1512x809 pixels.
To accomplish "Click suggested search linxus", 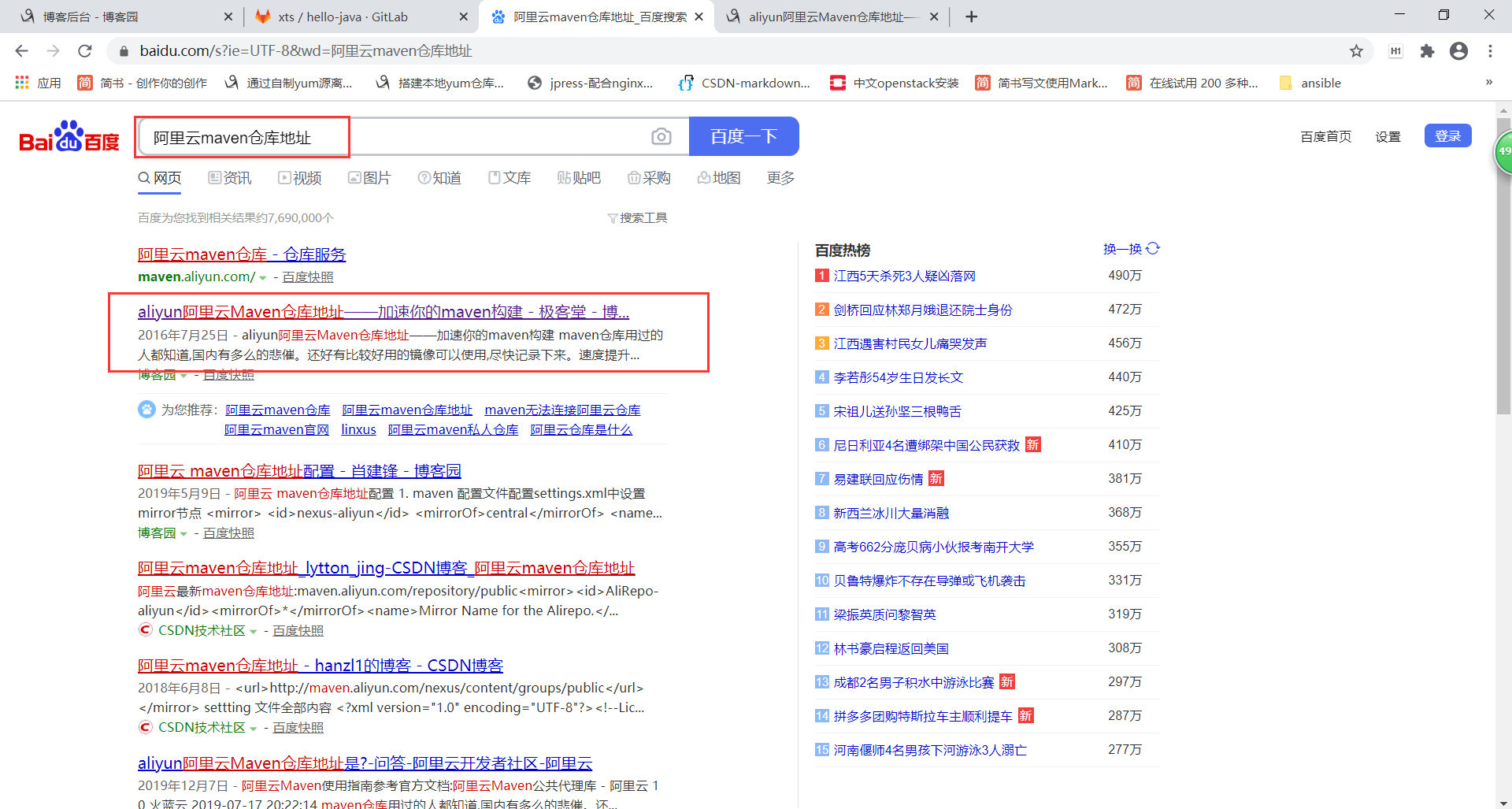I will (x=358, y=430).
